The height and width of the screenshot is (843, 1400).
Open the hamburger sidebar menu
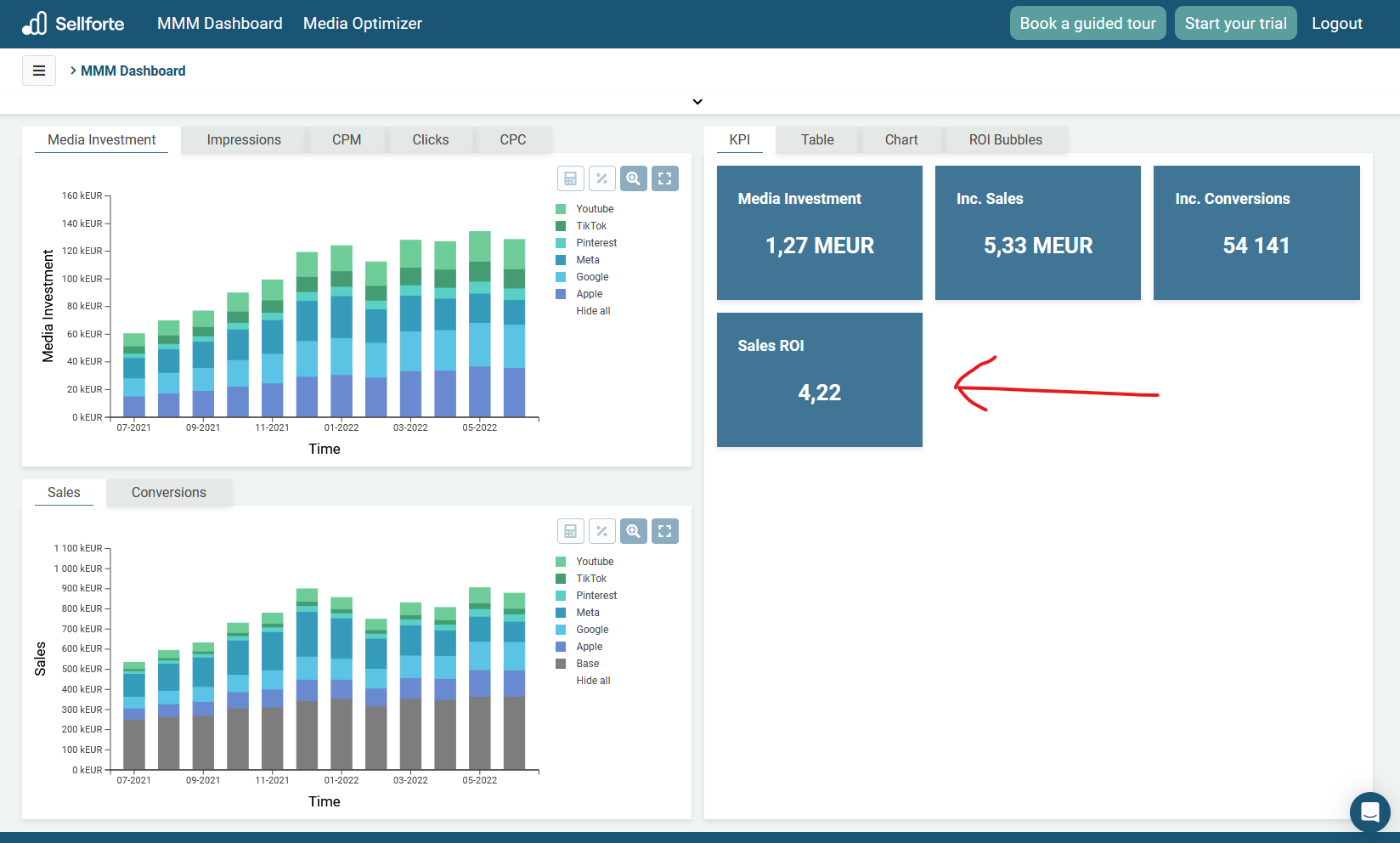[x=39, y=71]
